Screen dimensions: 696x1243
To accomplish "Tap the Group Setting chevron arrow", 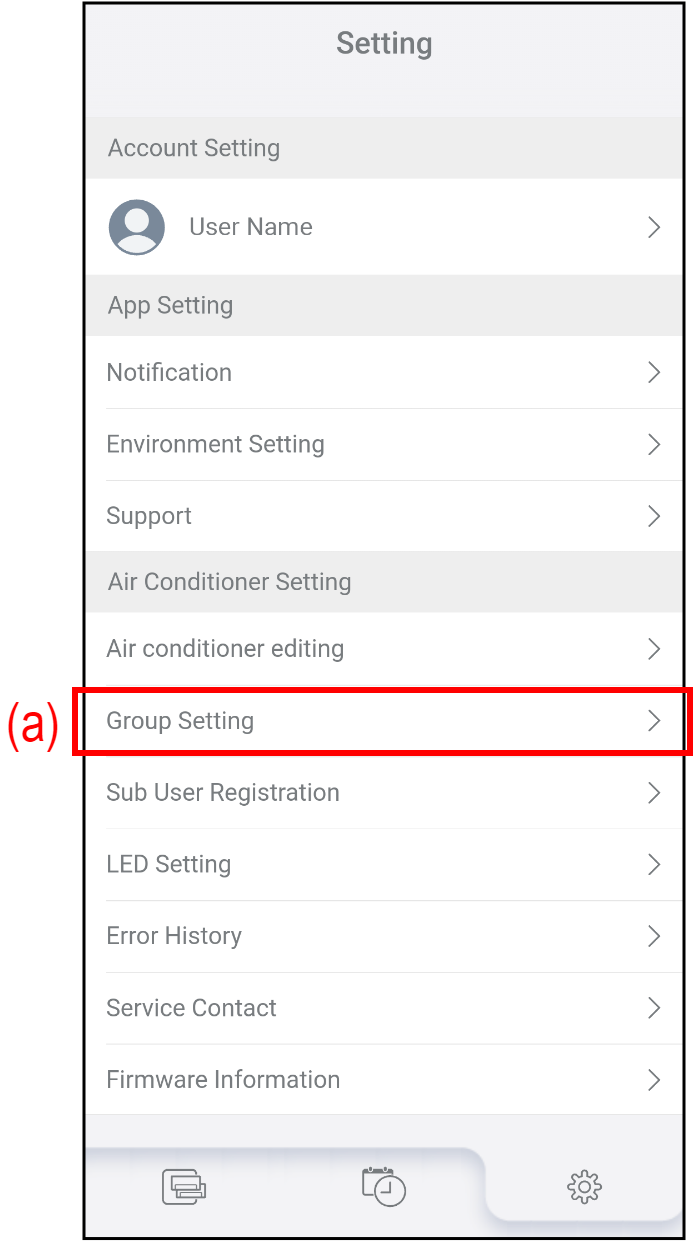I will [x=654, y=721].
